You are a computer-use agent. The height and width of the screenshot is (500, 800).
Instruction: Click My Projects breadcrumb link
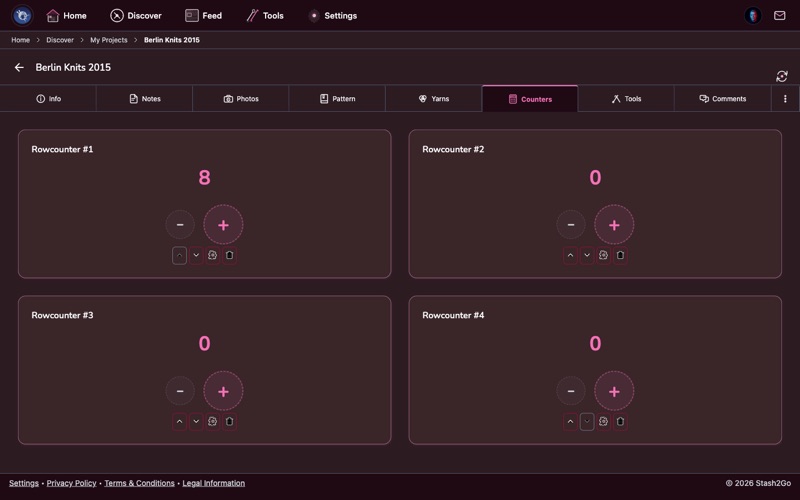click(109, 40)
